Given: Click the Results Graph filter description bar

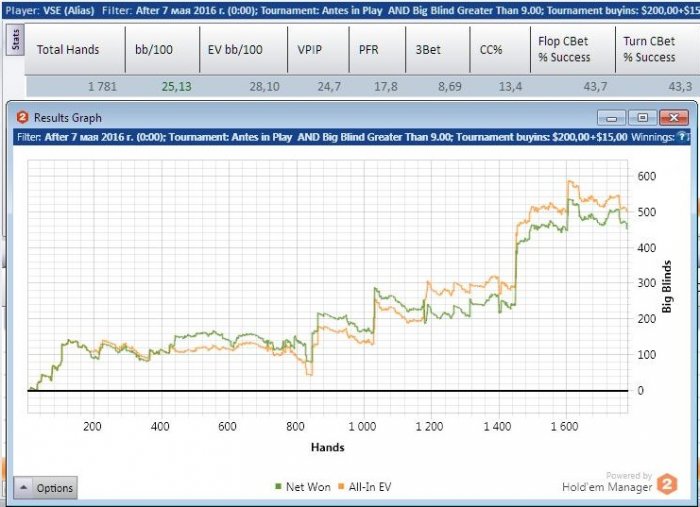Looking at the screenshot, I should [x=352, y=137].
